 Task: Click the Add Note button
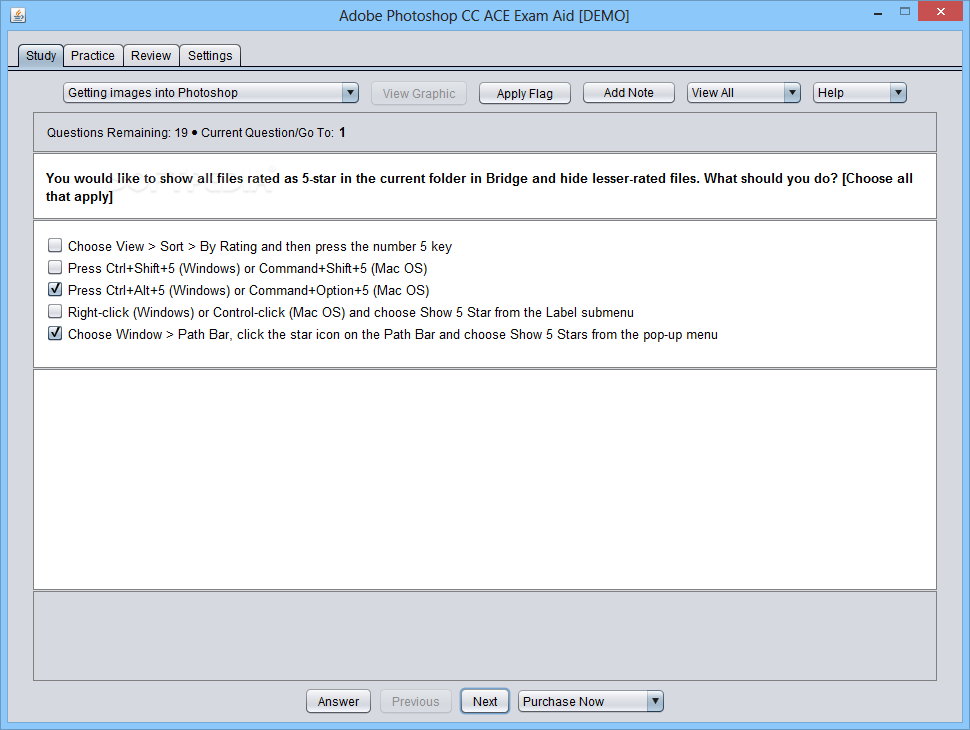(629, 93)
